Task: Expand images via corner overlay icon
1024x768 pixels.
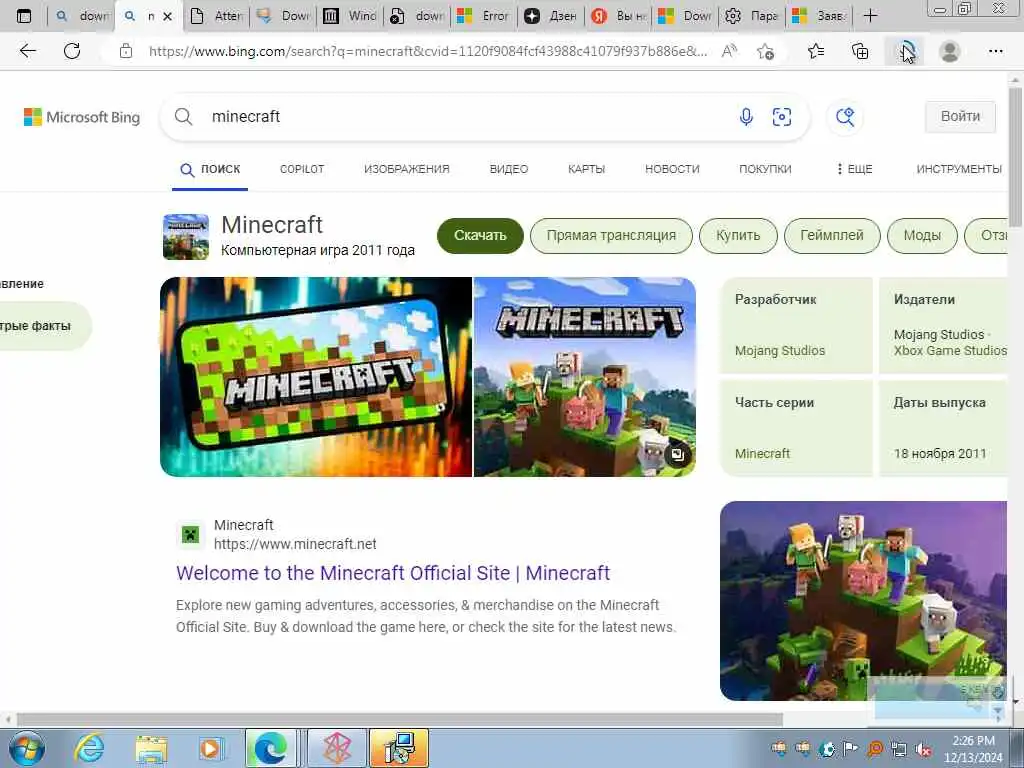Action: pos(677,455)
